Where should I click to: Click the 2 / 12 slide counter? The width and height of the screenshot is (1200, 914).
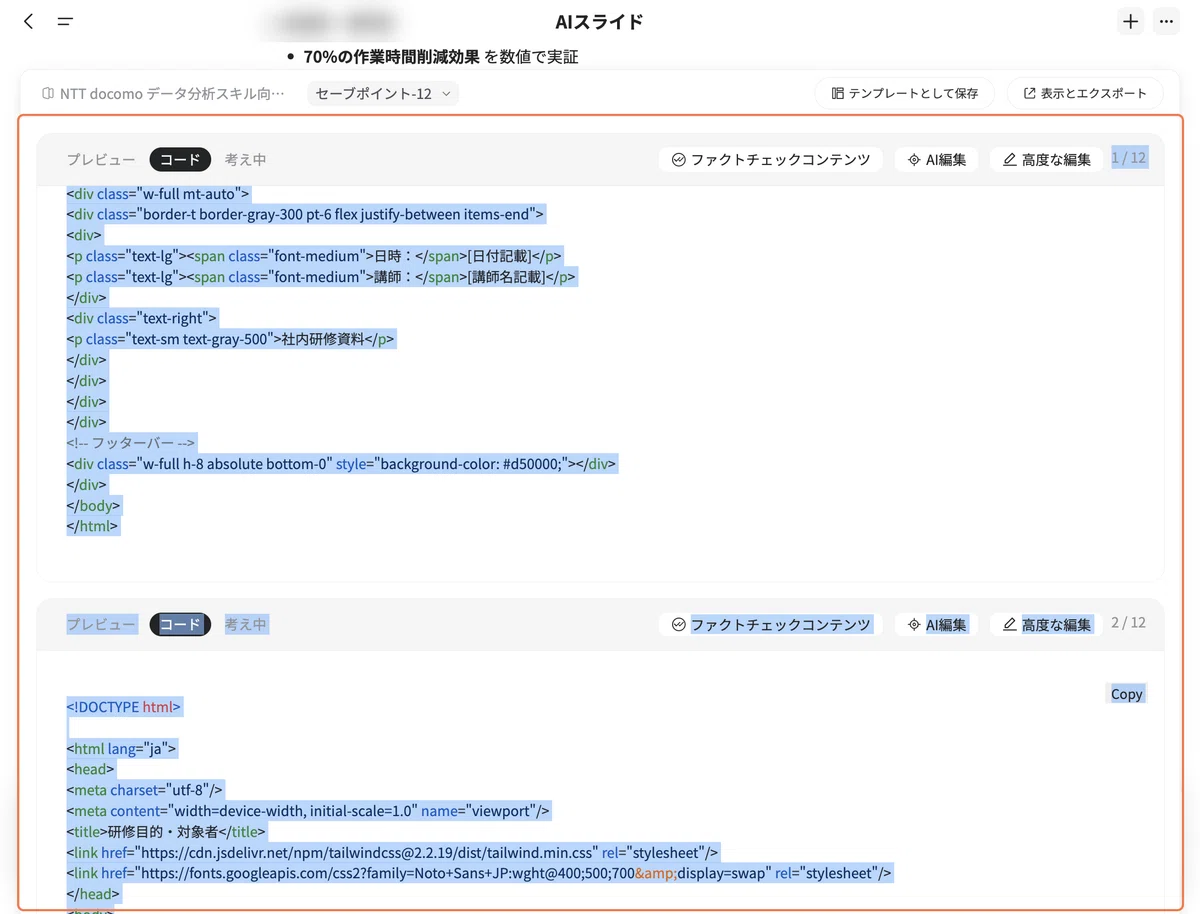click(1128, 622)
